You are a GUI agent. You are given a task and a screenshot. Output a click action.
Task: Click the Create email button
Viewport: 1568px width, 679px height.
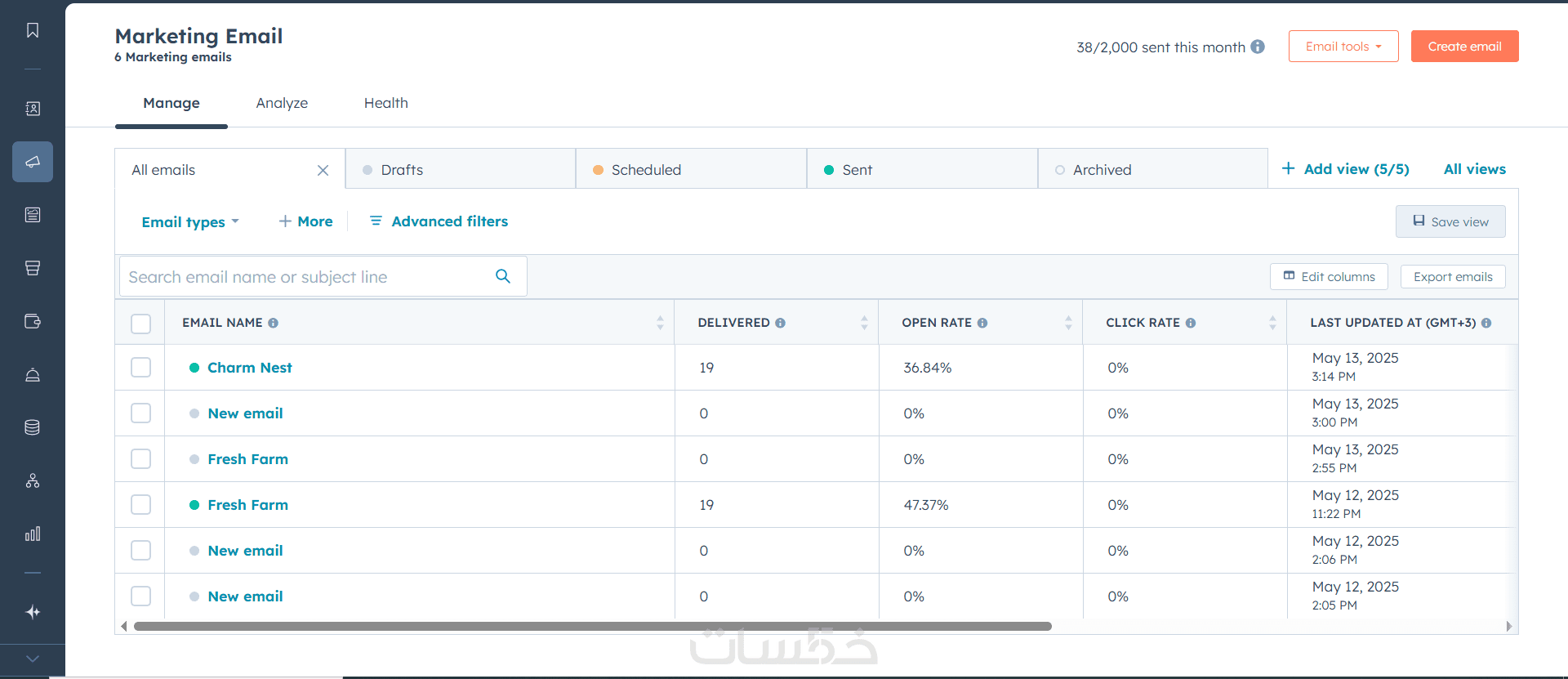click(x=1465, y=47)
